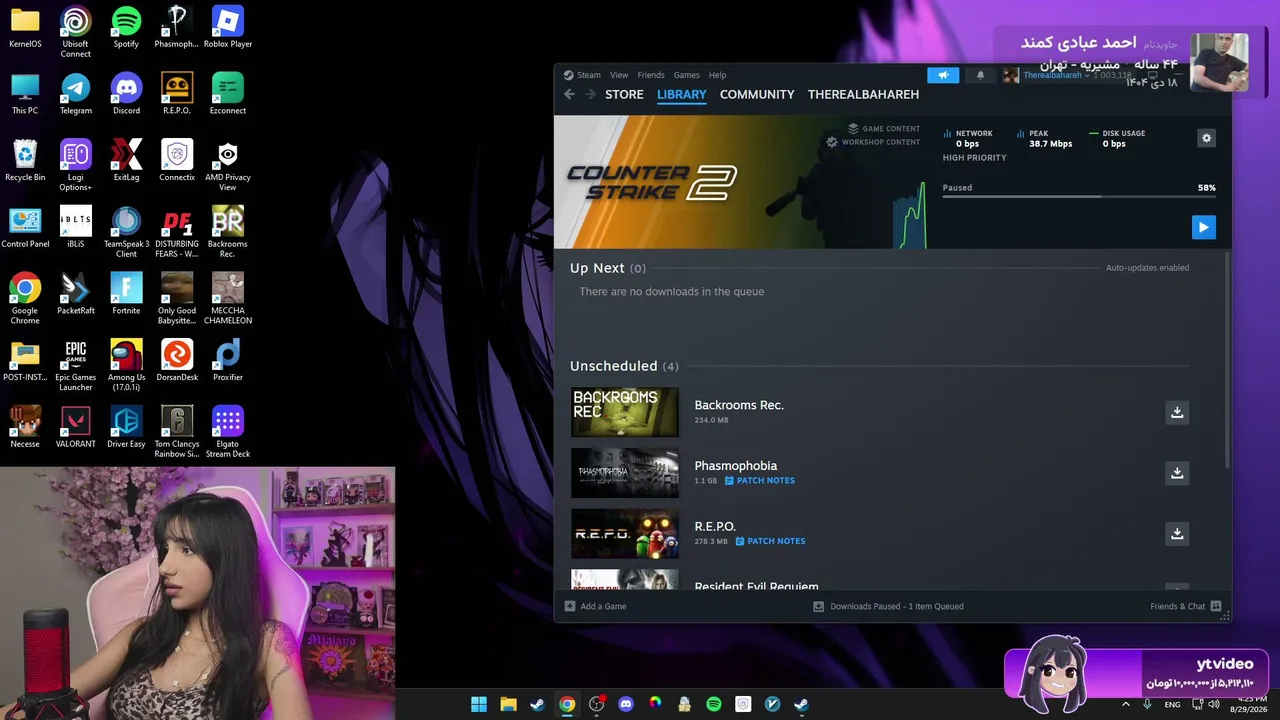Open the Windows Start menu
1280x720 pixels.
(x=479, y=704)
